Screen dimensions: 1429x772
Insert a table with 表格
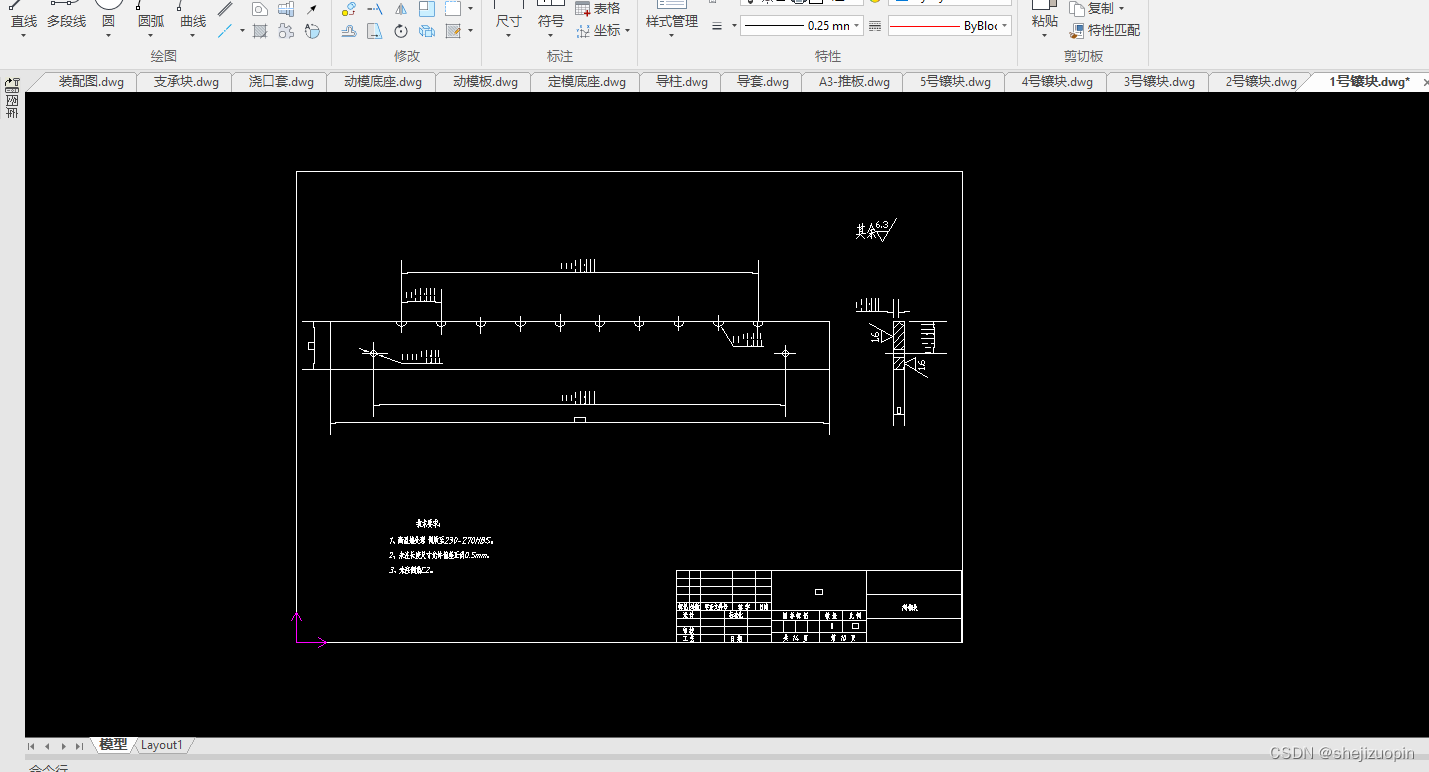tap(598, 8)
